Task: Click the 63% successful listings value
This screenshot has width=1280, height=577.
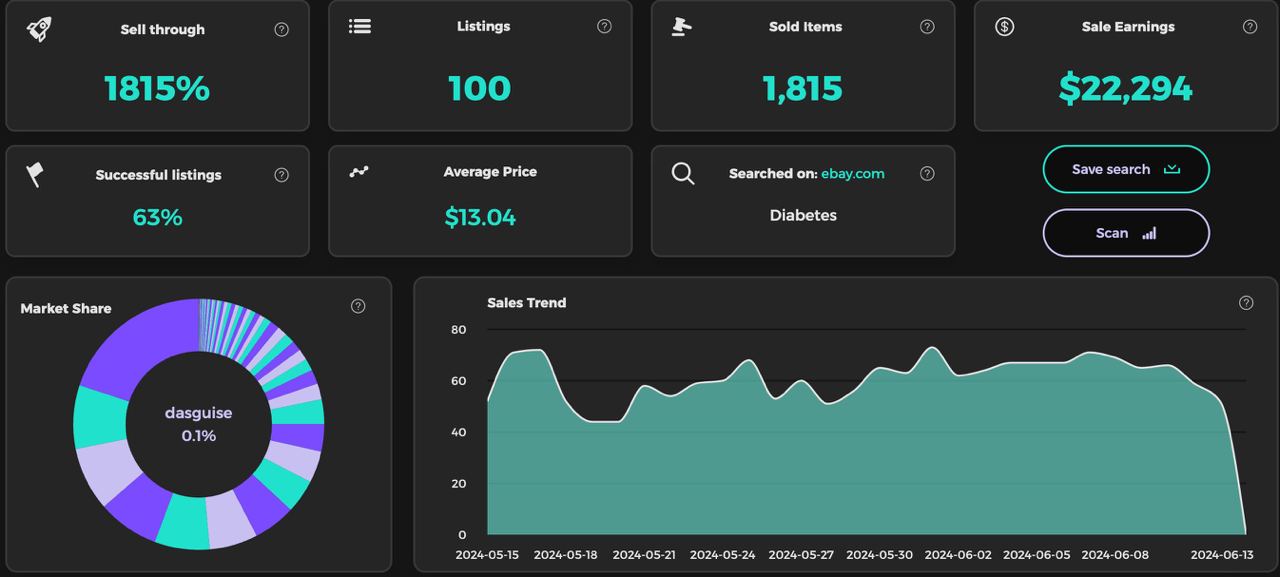Action: click(157, 217)
